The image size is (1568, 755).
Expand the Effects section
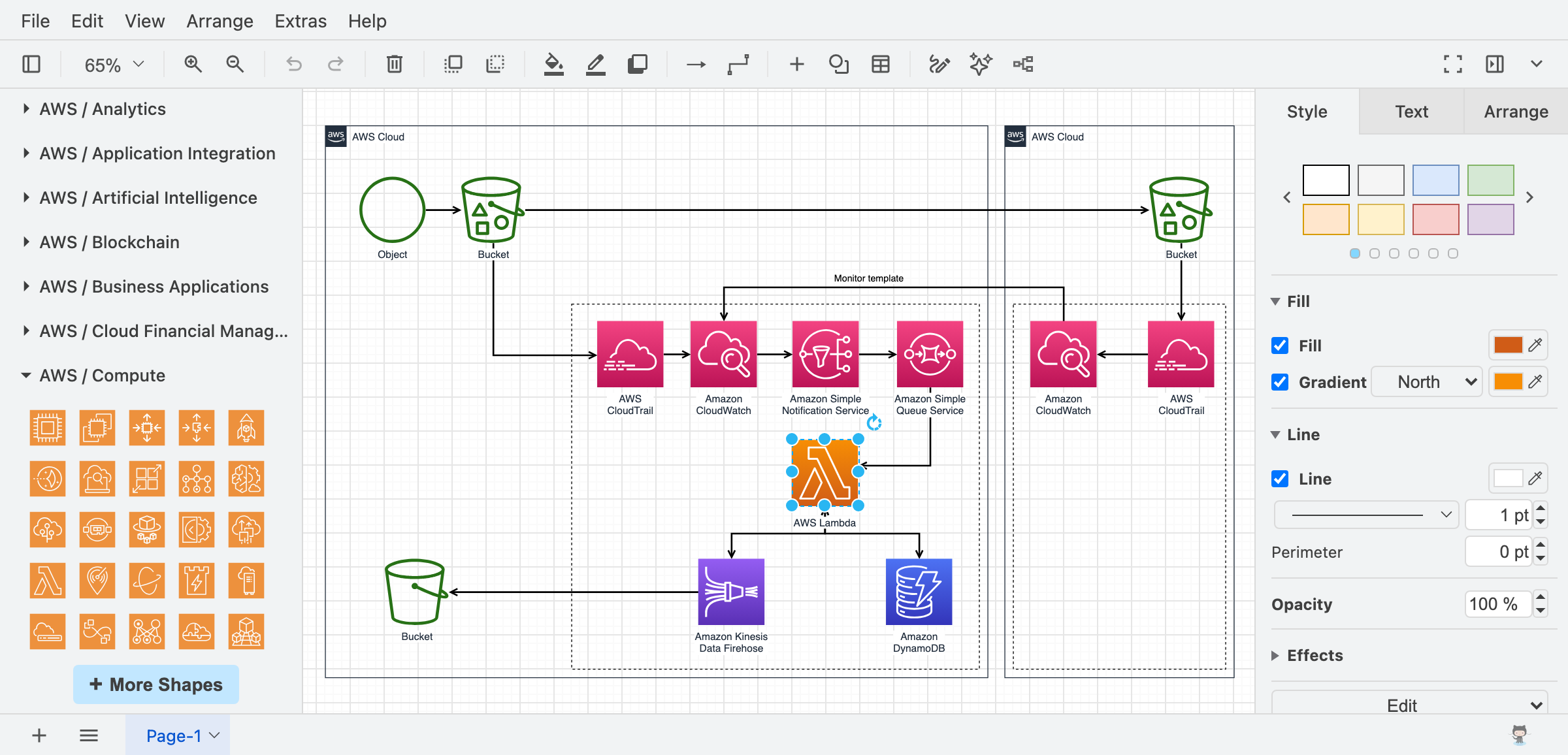pos(1314,656)
